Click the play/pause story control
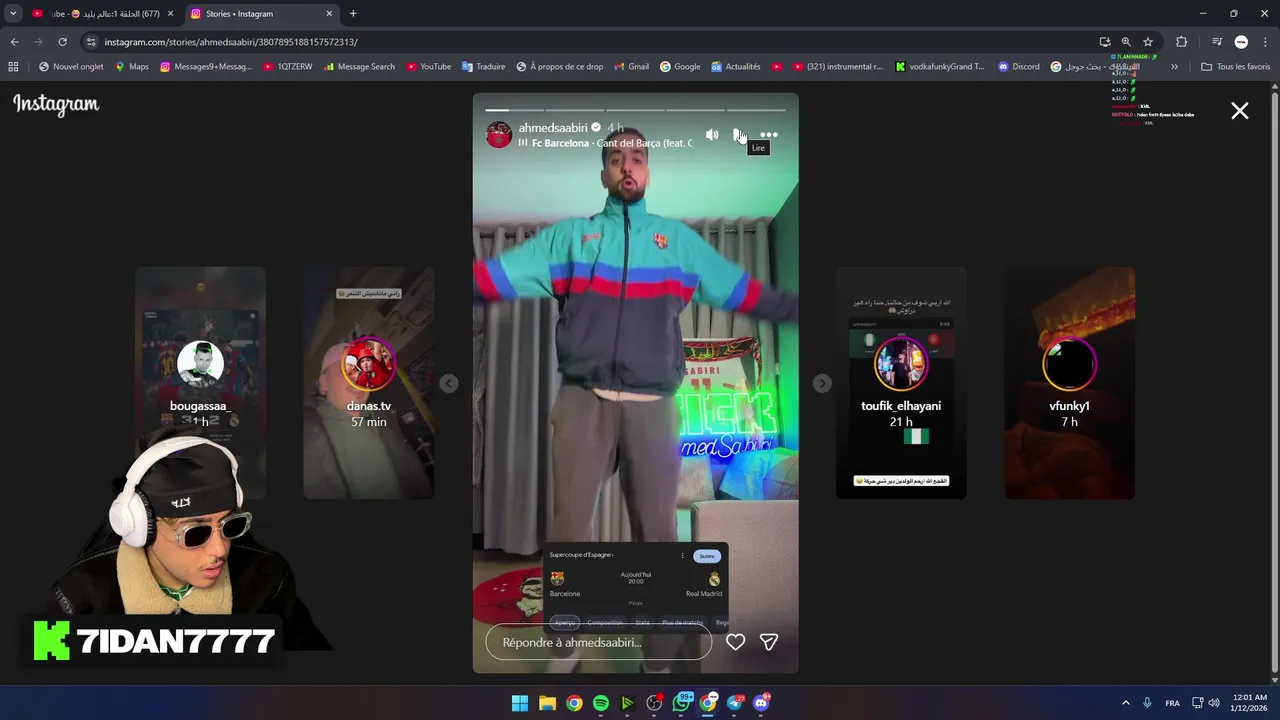 click(x=739, y=135)
